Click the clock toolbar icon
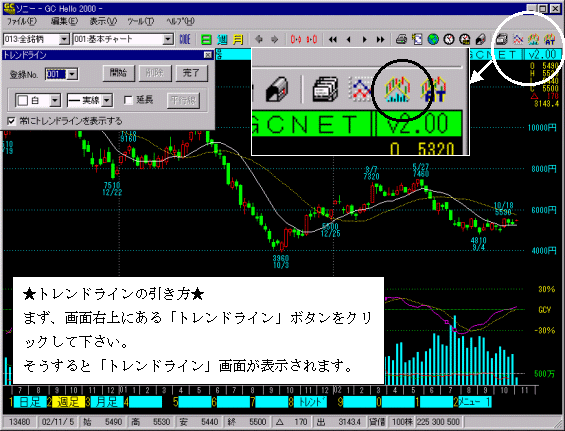 click(x=449, y=39)
